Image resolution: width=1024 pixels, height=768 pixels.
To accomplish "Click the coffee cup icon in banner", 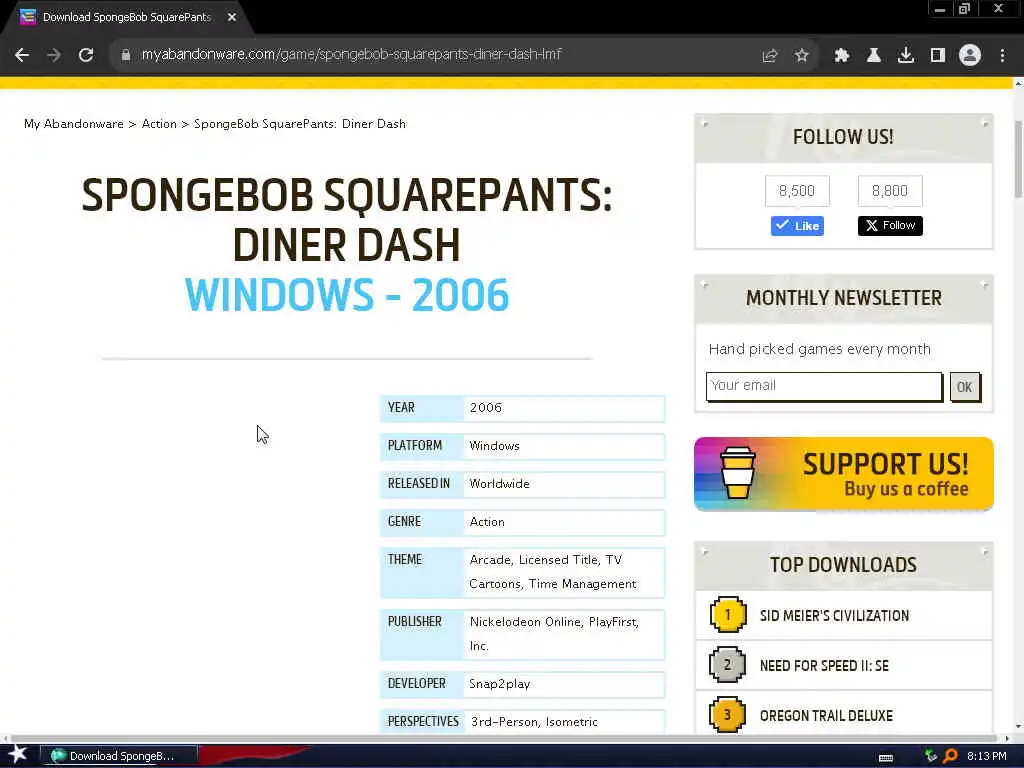I will [737, 473].
